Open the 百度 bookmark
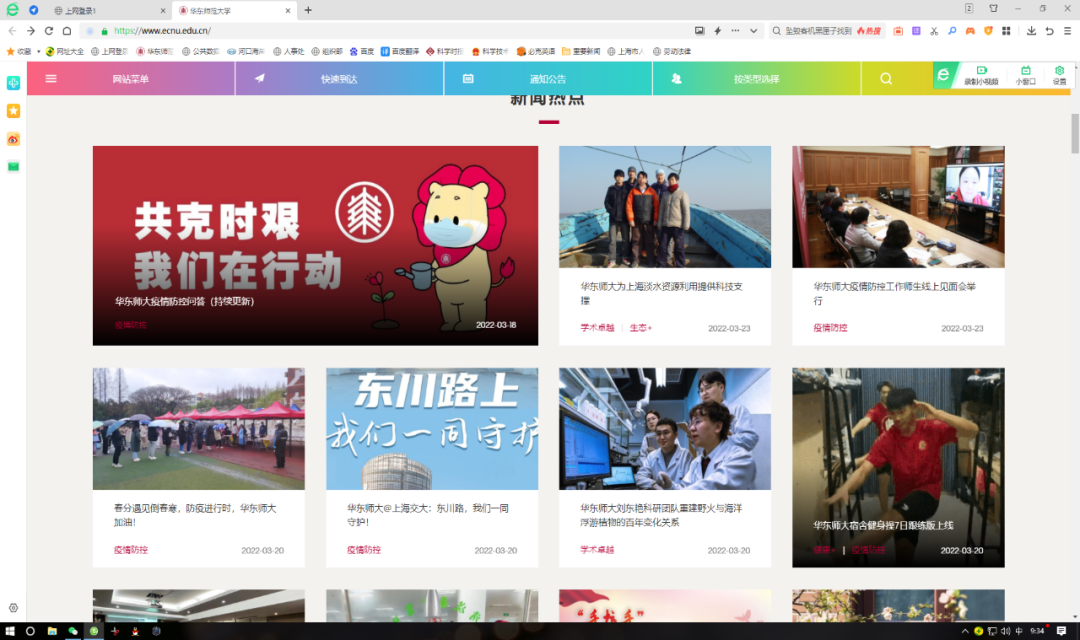Screen dimensions: 1080x640 click(x=362, y=51)
